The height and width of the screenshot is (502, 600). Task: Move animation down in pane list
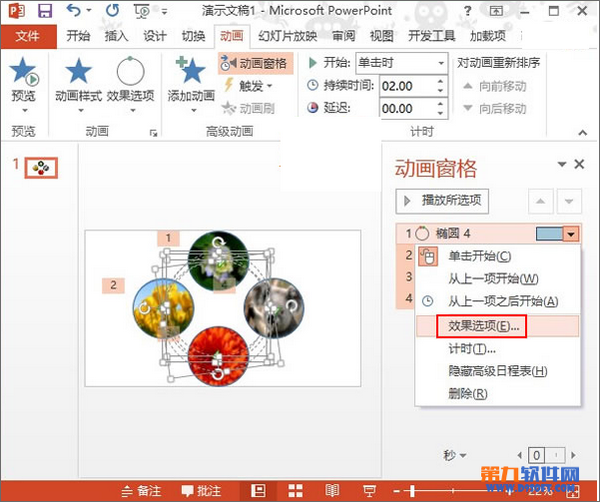pyautogui.click(x=569, y=201)
